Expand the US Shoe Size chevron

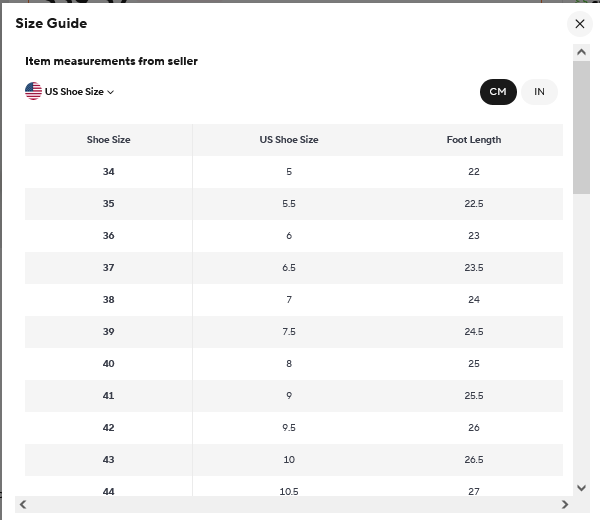click(x=111, y=92)
